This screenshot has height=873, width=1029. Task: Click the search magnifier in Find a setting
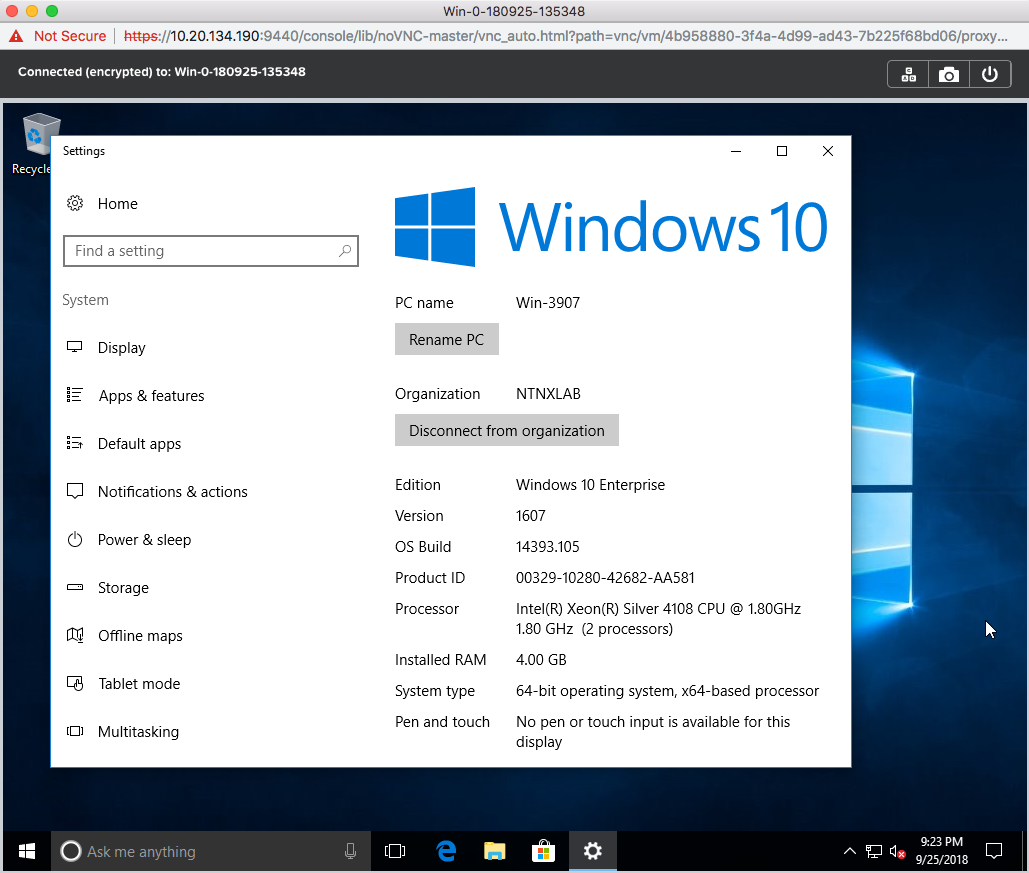pyautogui.click(x=345, y=251)
